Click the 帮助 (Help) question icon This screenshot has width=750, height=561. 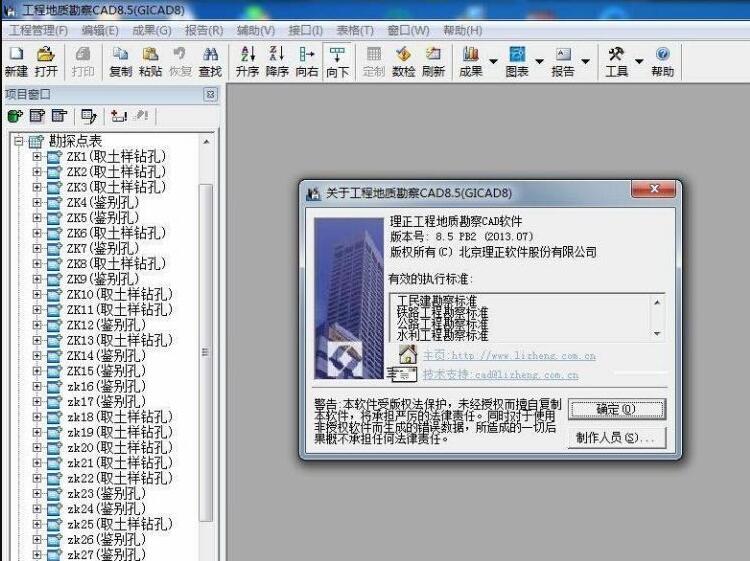662,54
